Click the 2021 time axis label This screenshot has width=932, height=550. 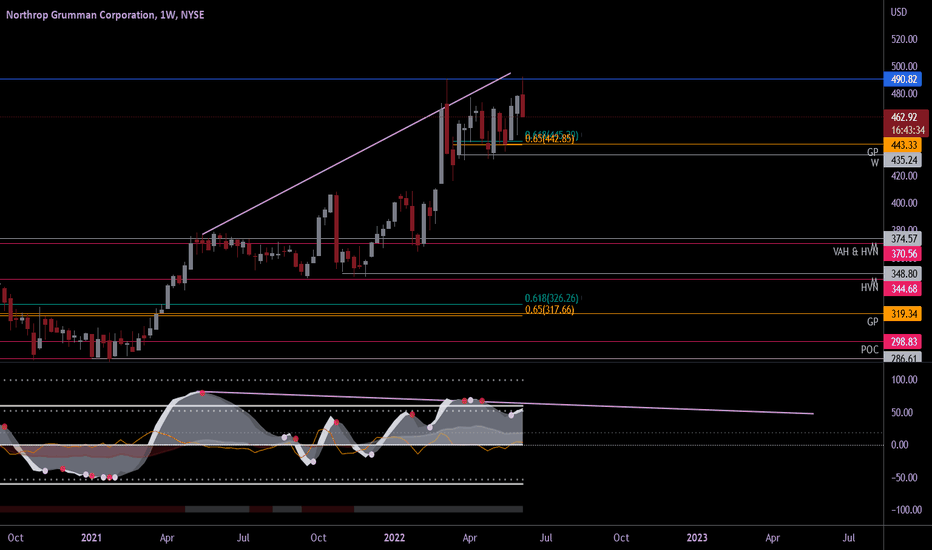[x=91, y=538]
